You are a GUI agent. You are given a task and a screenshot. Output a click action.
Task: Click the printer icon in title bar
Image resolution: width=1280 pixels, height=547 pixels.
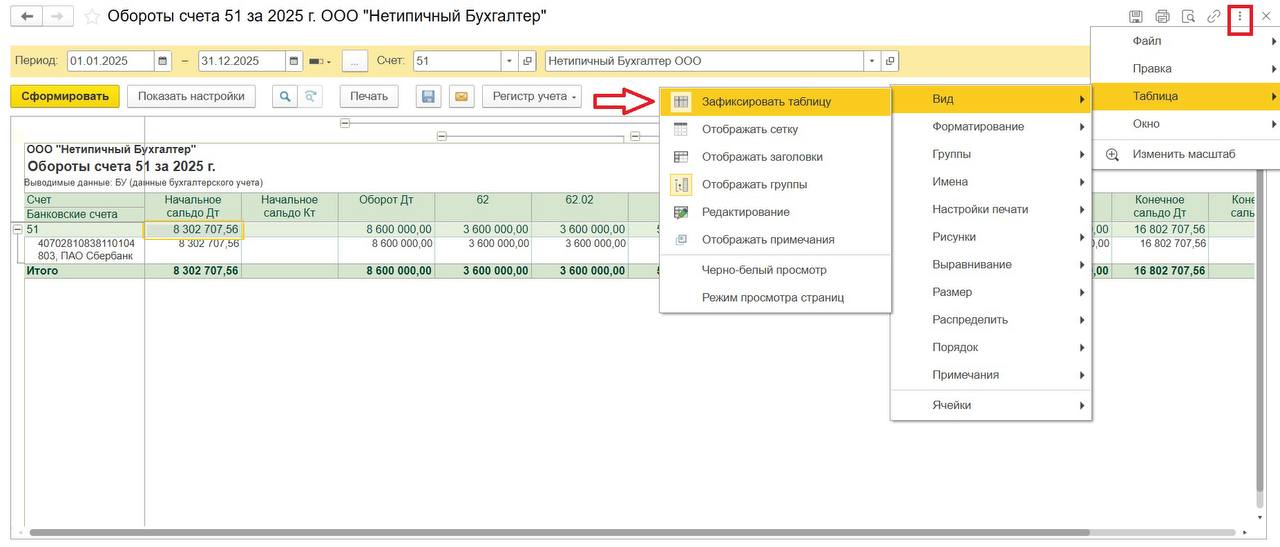point(1162,17)
